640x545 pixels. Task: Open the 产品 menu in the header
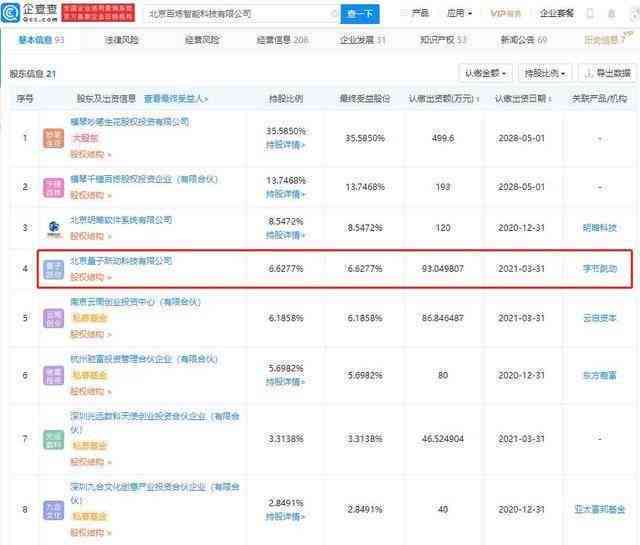420,13
